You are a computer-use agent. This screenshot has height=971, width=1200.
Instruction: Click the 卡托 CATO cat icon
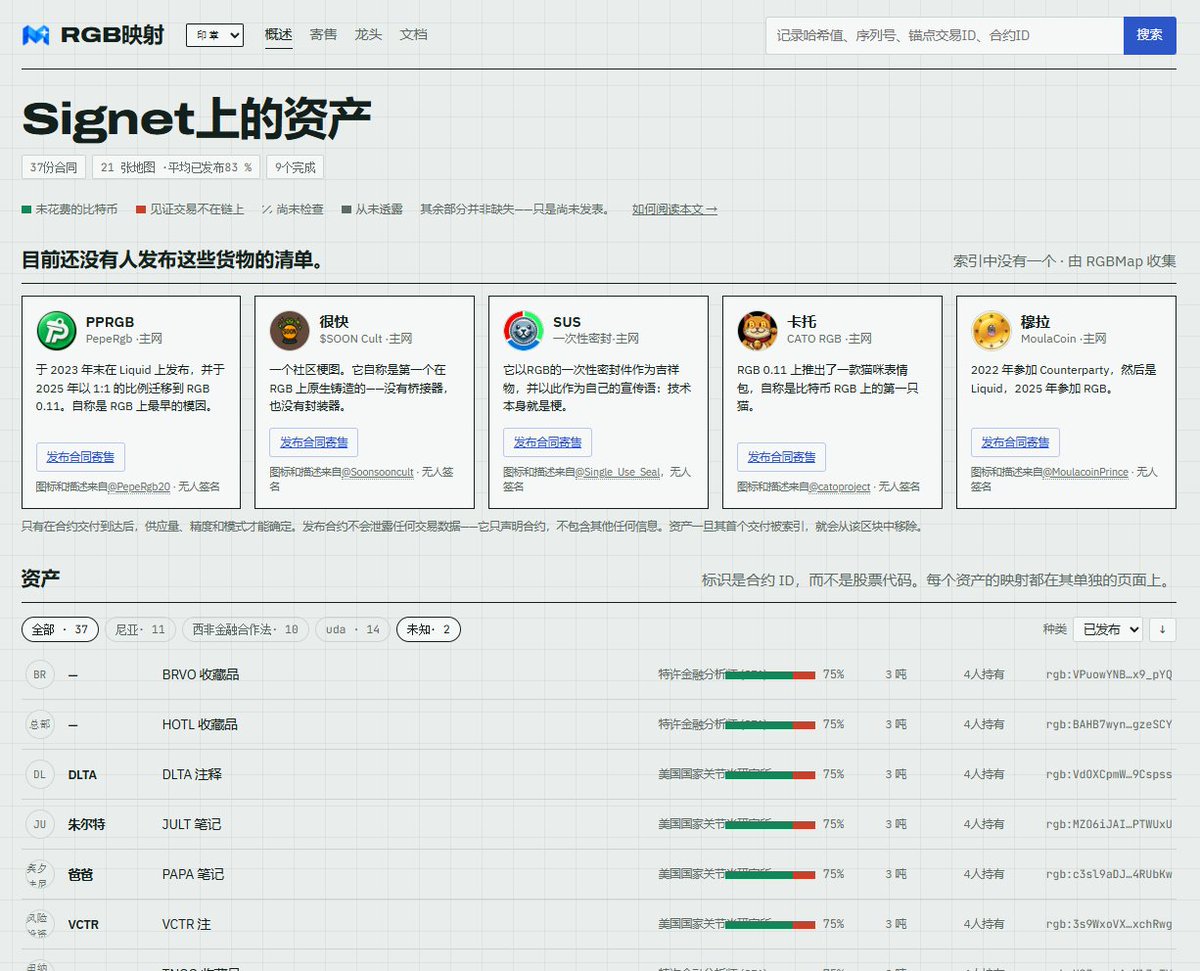click(x=757, y=331)
